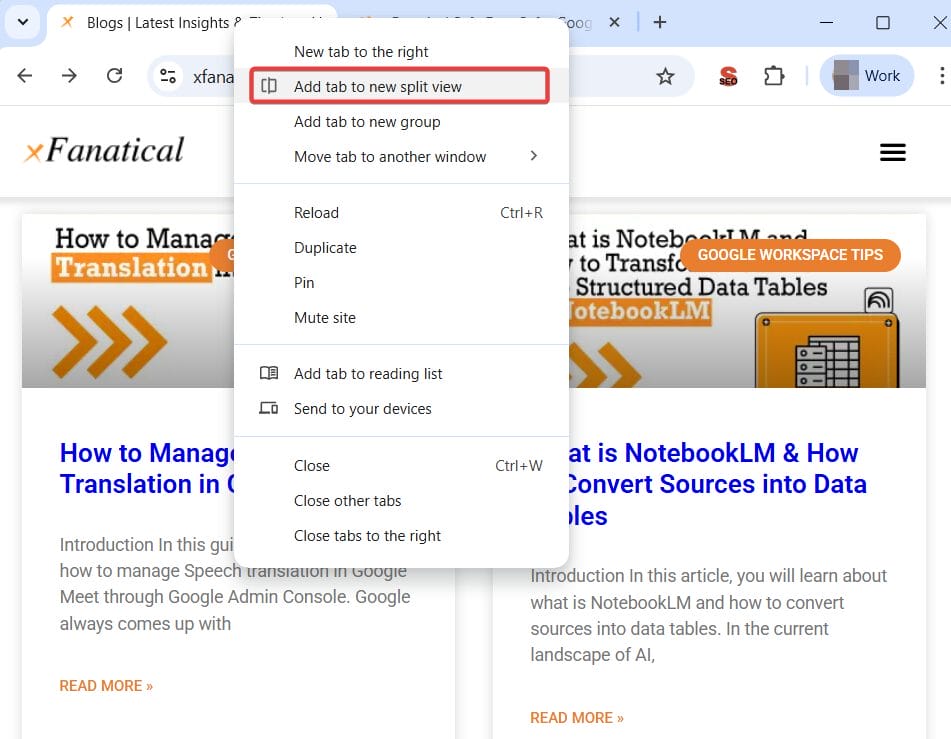Open the xFanatical site hamburger menu
The width and height of the screenshot is (951, 739).
892,151
